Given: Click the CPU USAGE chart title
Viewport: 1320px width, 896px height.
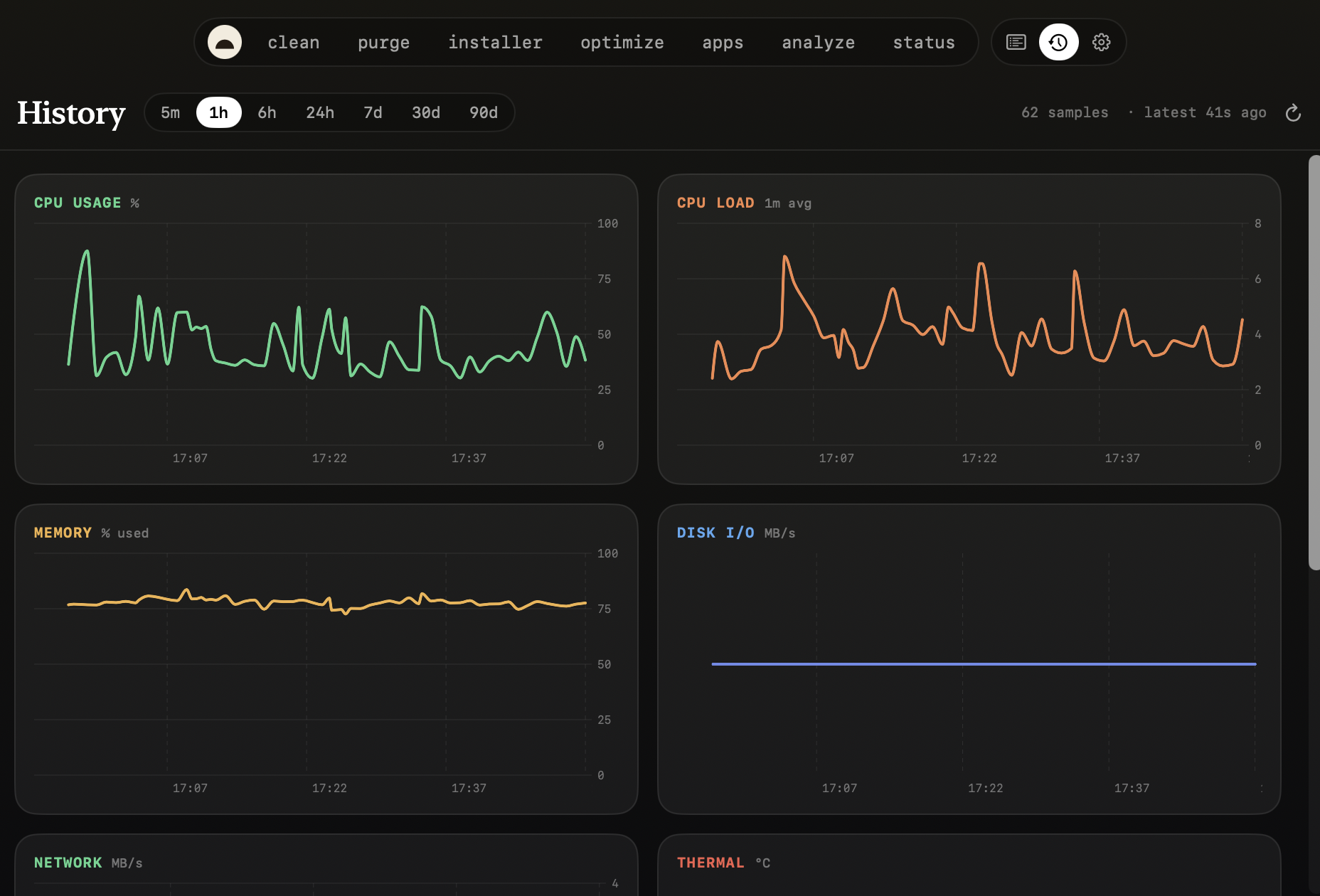Looking at the screenshot, I should (78, 203).
